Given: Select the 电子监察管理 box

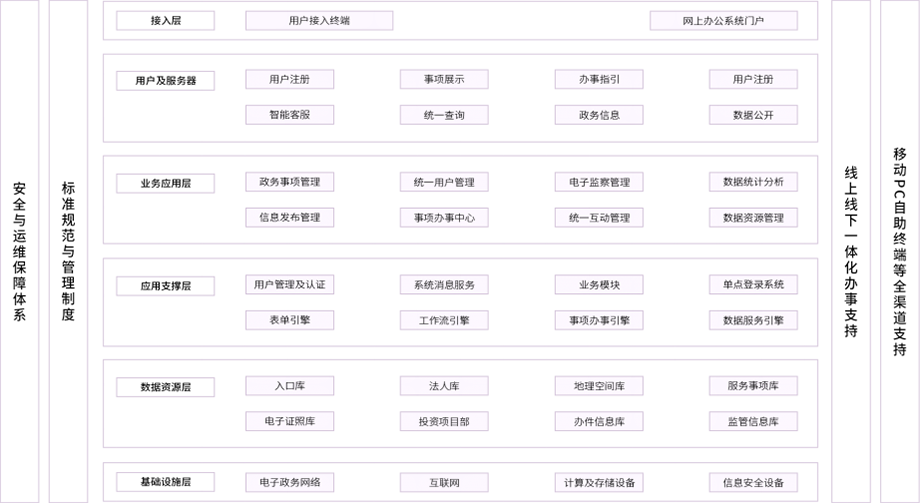Looking at the screenshot, I should tap(599, 182).
